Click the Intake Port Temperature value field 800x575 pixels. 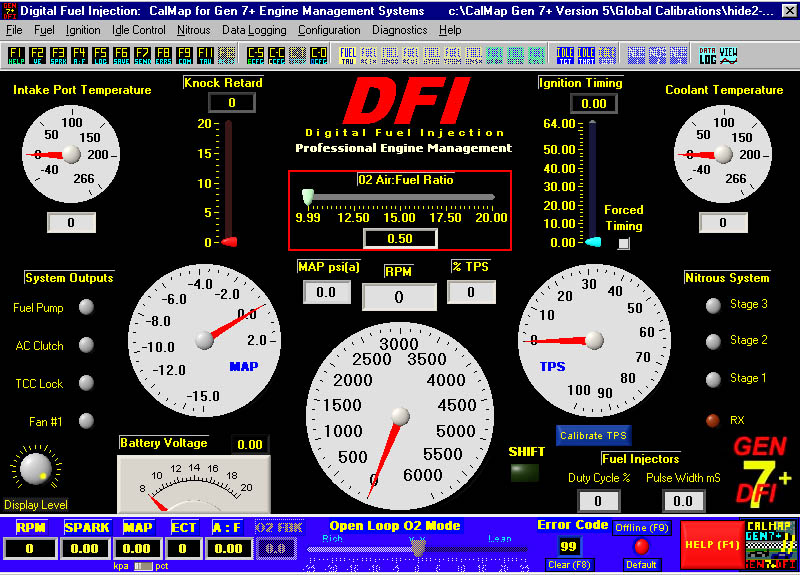pos(71,222)
